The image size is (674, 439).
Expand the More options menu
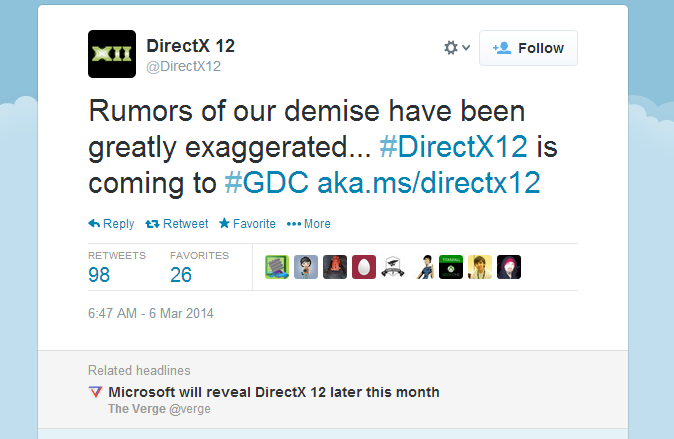(x=309, y=224)
